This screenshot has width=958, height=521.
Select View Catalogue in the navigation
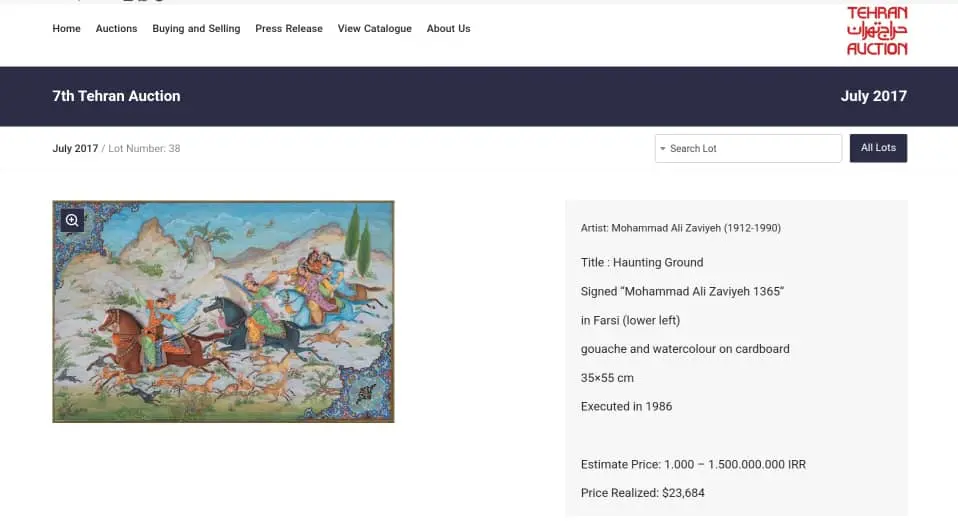tap(375, 29)
